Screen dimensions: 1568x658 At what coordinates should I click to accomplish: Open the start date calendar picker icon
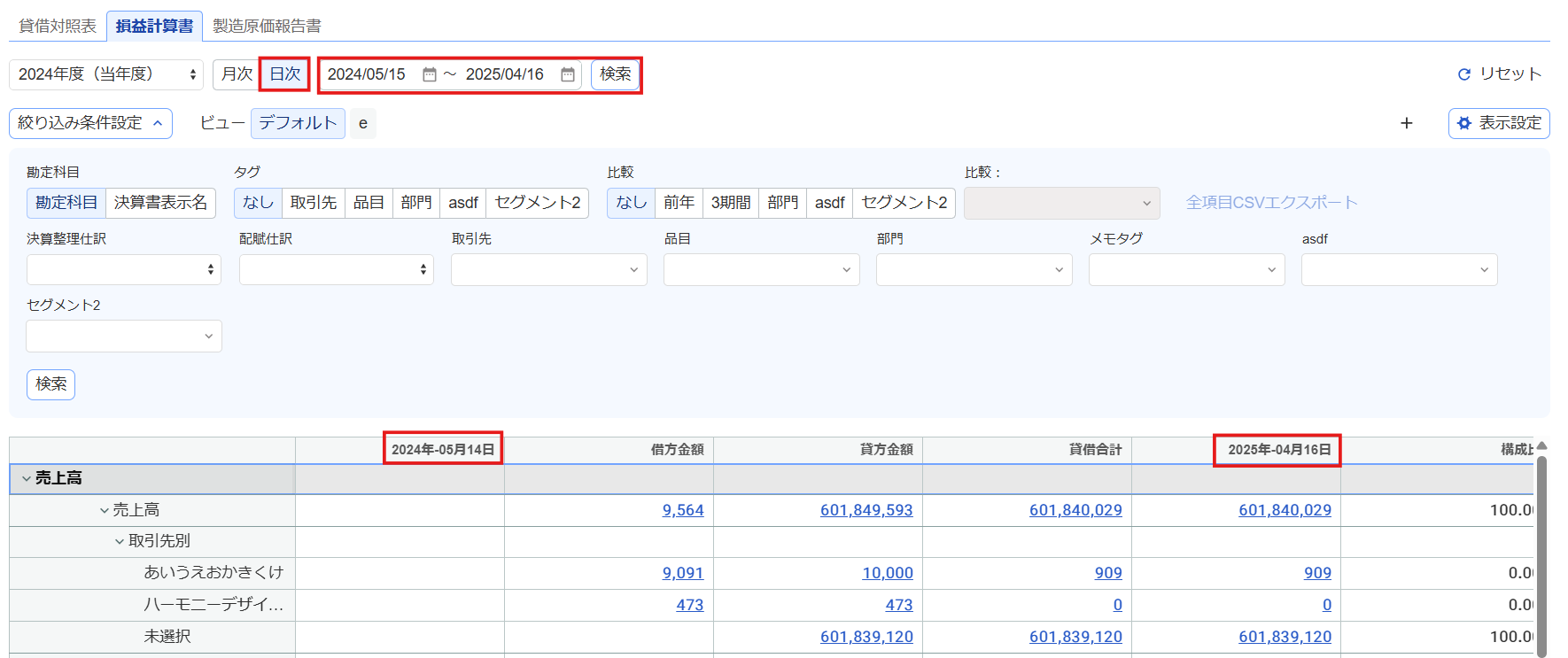pos(430,74)
